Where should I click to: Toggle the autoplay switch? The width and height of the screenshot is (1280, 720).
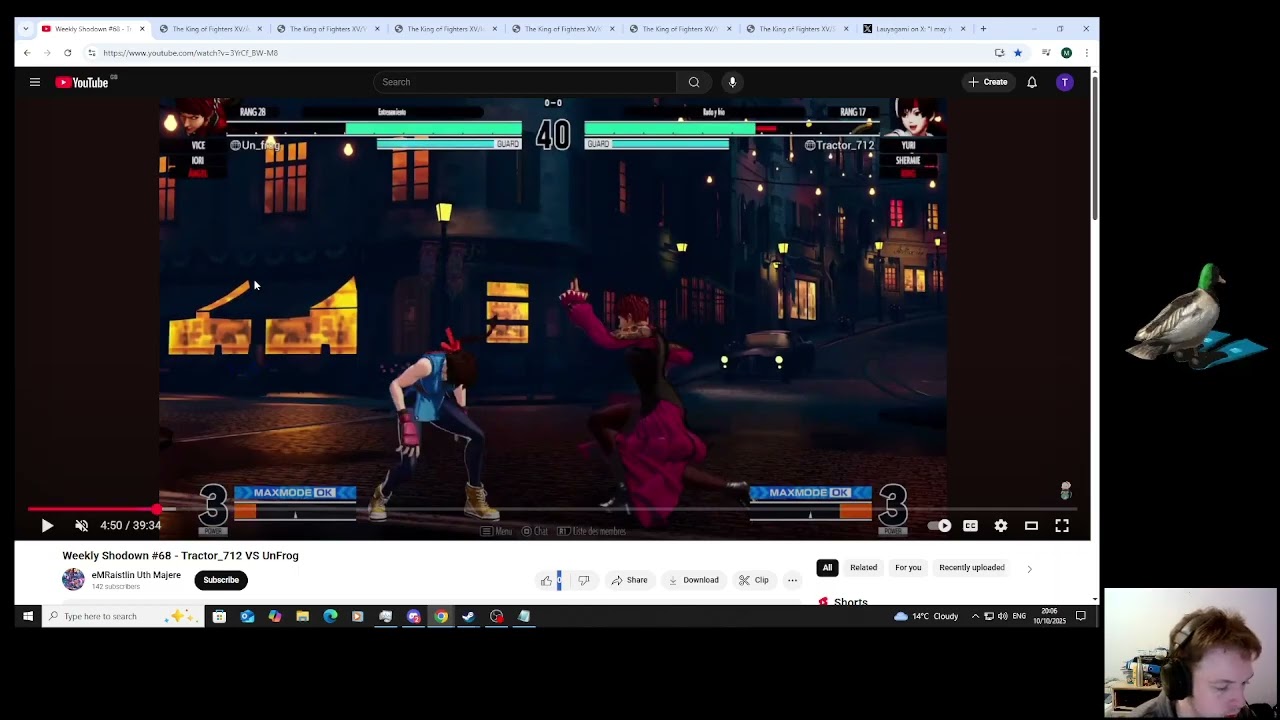pyautogui.click(x=940, y=525)
